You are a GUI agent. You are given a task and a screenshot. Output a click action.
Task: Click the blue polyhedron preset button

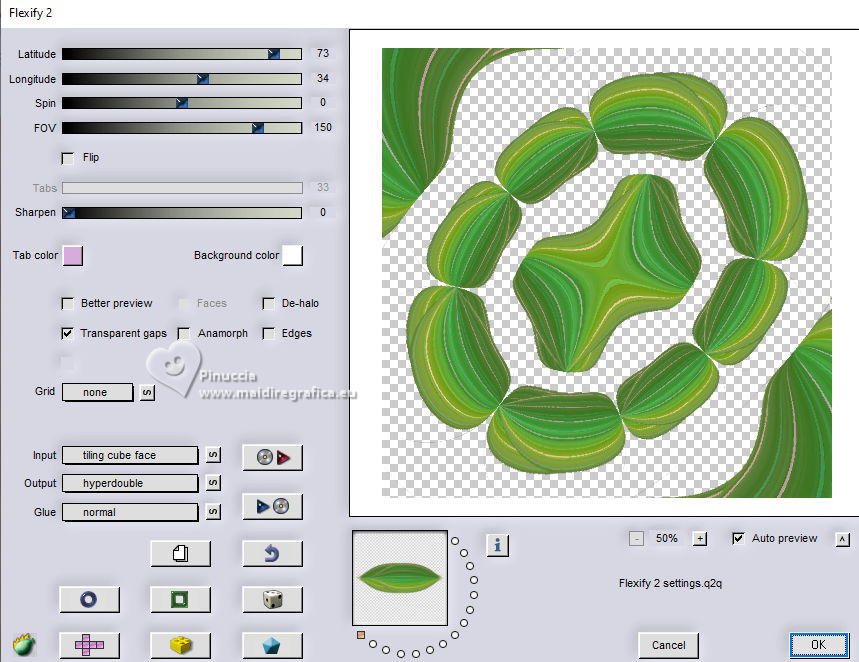(x=272, y=645)
